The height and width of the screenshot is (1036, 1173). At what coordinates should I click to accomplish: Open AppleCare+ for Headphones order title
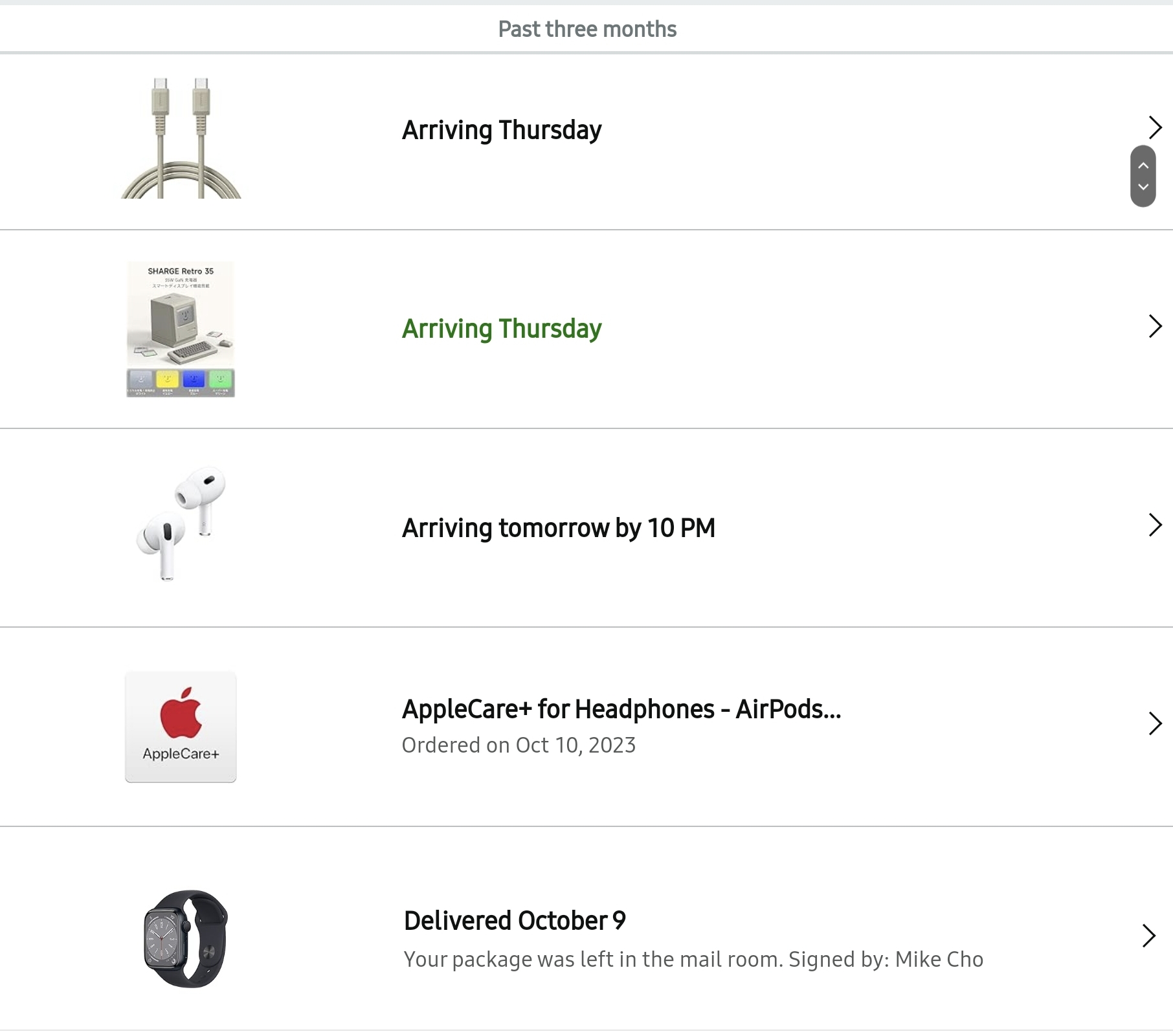coord(621,709)
